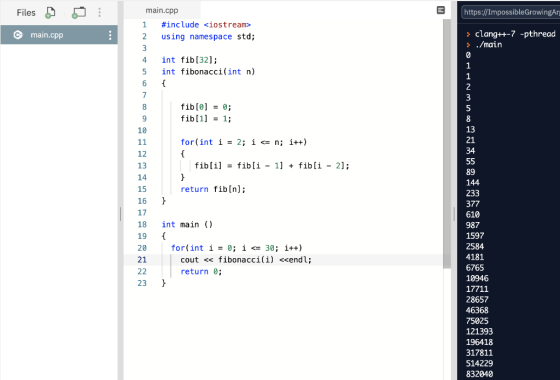Click the 'fib[1] = 1;' statement
Image resolution: width=560 pixels, height=380 pixels.
tap(206, 119)
